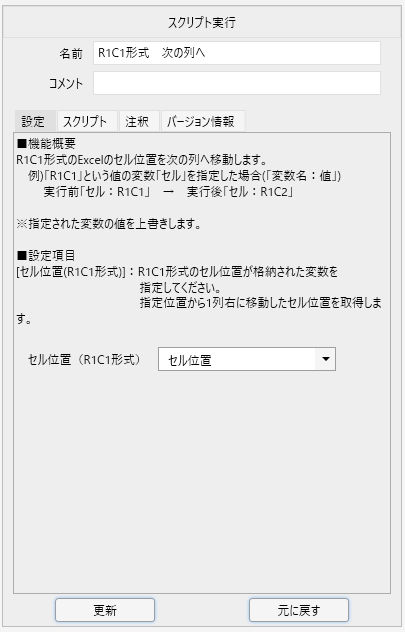Screen dimensions: 405x632
Task: Click the ■機能概要 heading text
Action: [46, 143]
